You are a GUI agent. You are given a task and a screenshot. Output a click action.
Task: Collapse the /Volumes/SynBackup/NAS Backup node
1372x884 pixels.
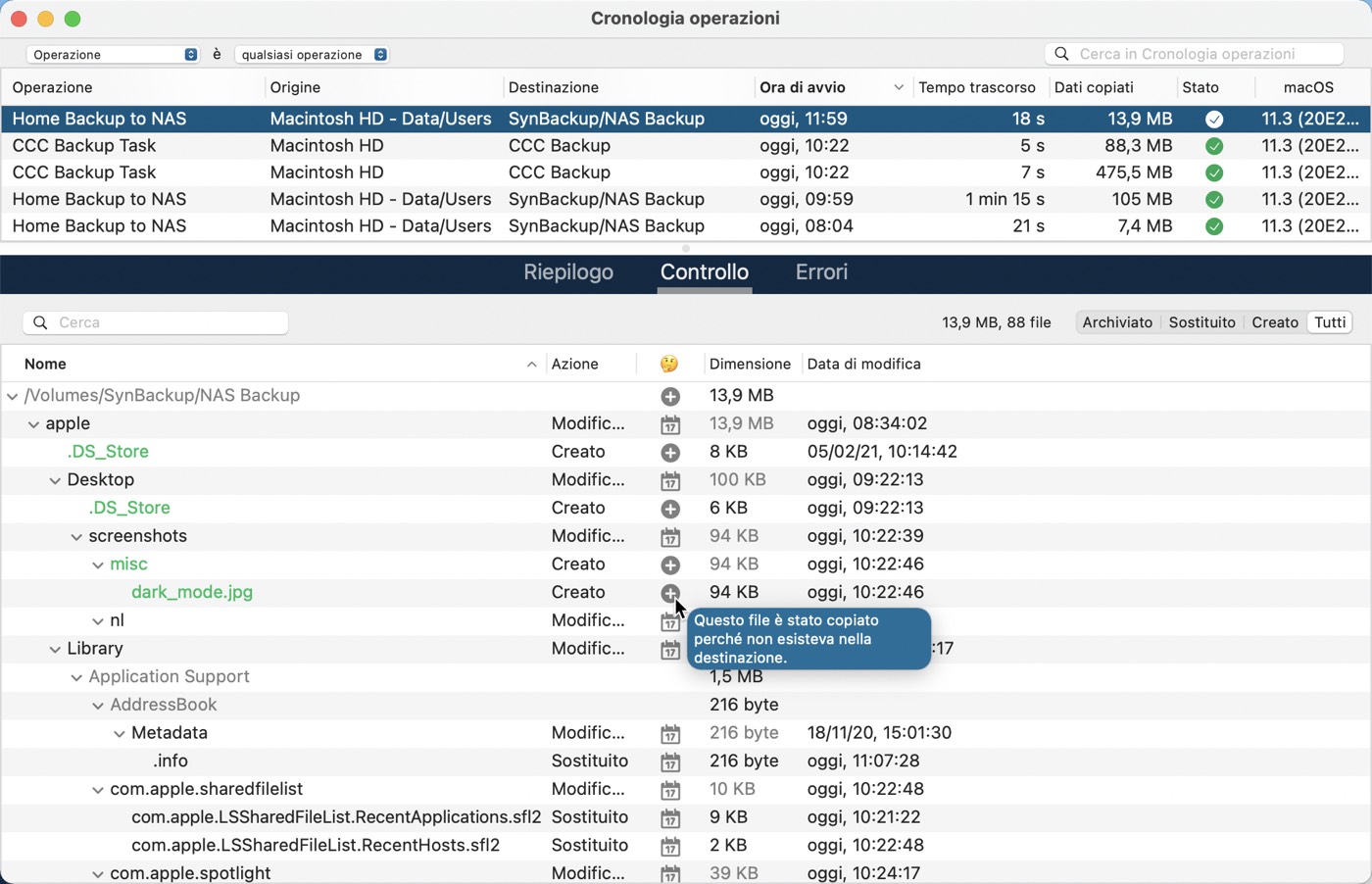(12, 396)
